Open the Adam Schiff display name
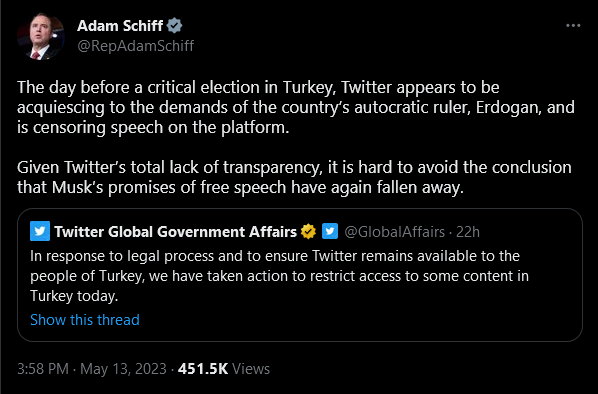Image resolution: width=598 pixels, height=394 pixels. 120,26
